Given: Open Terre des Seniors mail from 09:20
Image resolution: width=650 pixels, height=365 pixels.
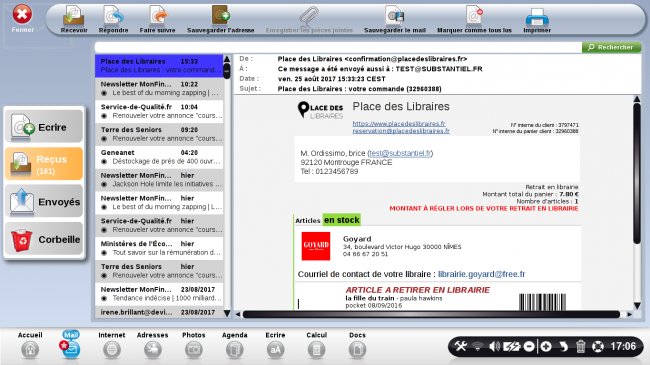Looking at the screenshot, I should (159, 134).
